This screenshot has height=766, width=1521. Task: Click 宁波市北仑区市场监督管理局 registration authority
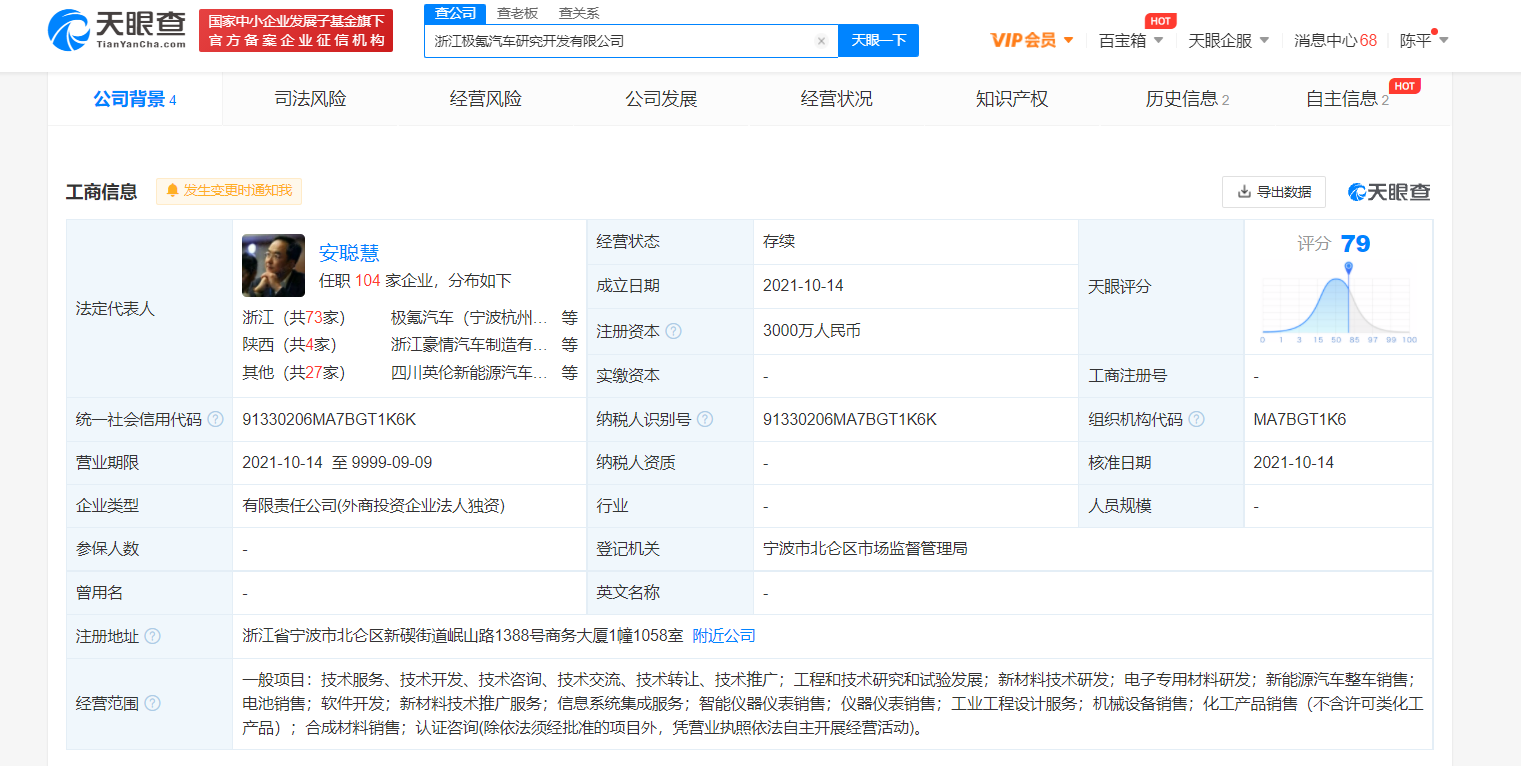coord(865,549)
